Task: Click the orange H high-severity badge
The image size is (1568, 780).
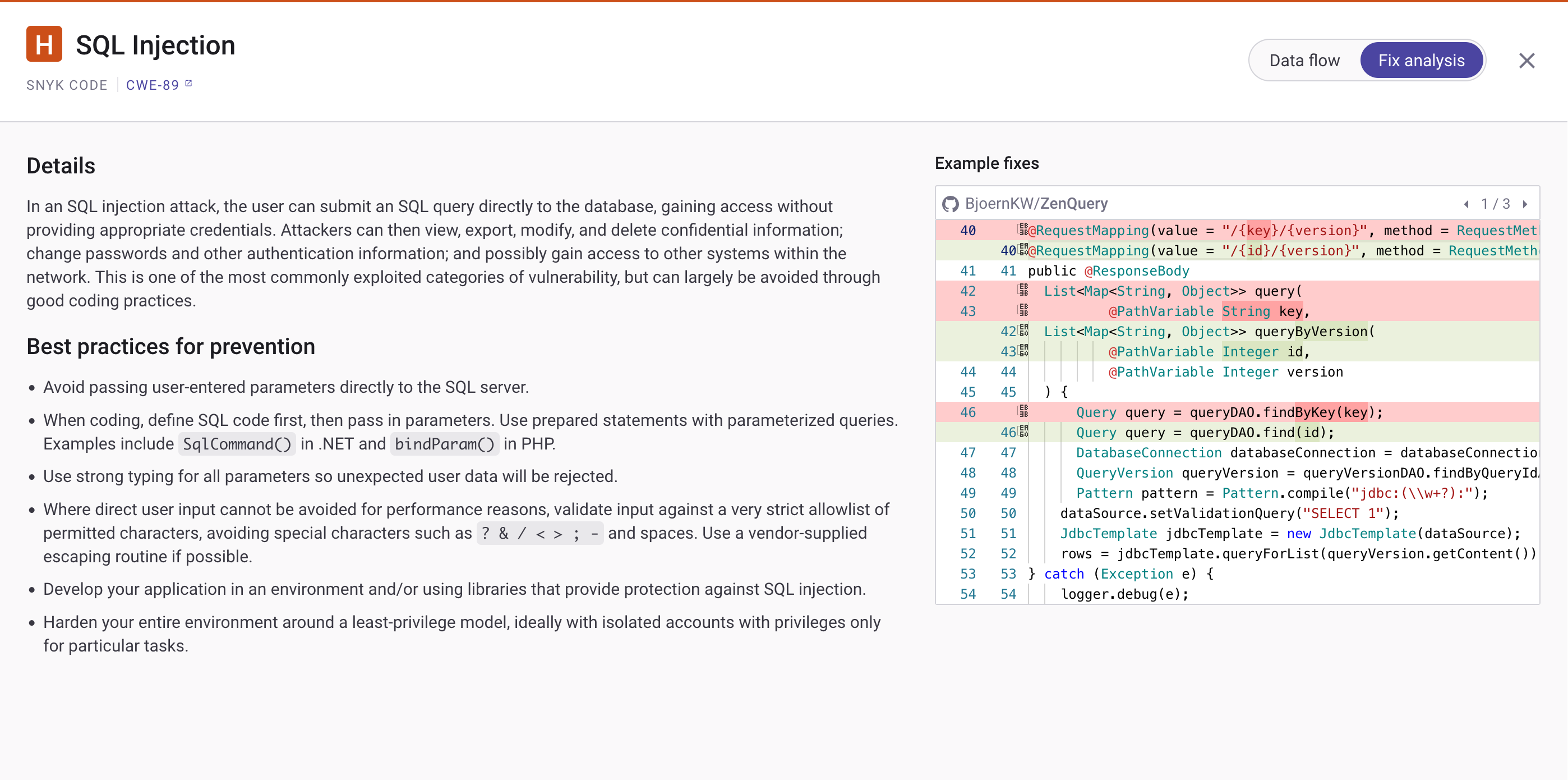Action: tap(44, 44)
